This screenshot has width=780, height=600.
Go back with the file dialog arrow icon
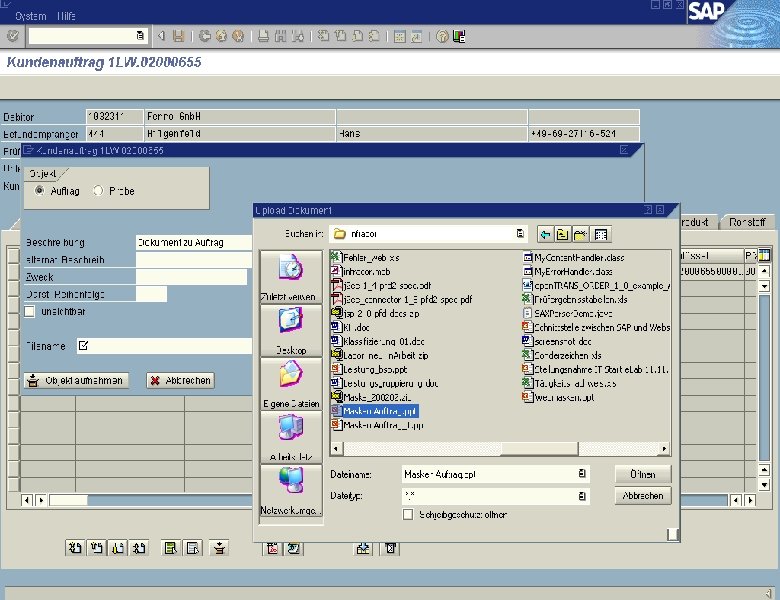(545, 234)
